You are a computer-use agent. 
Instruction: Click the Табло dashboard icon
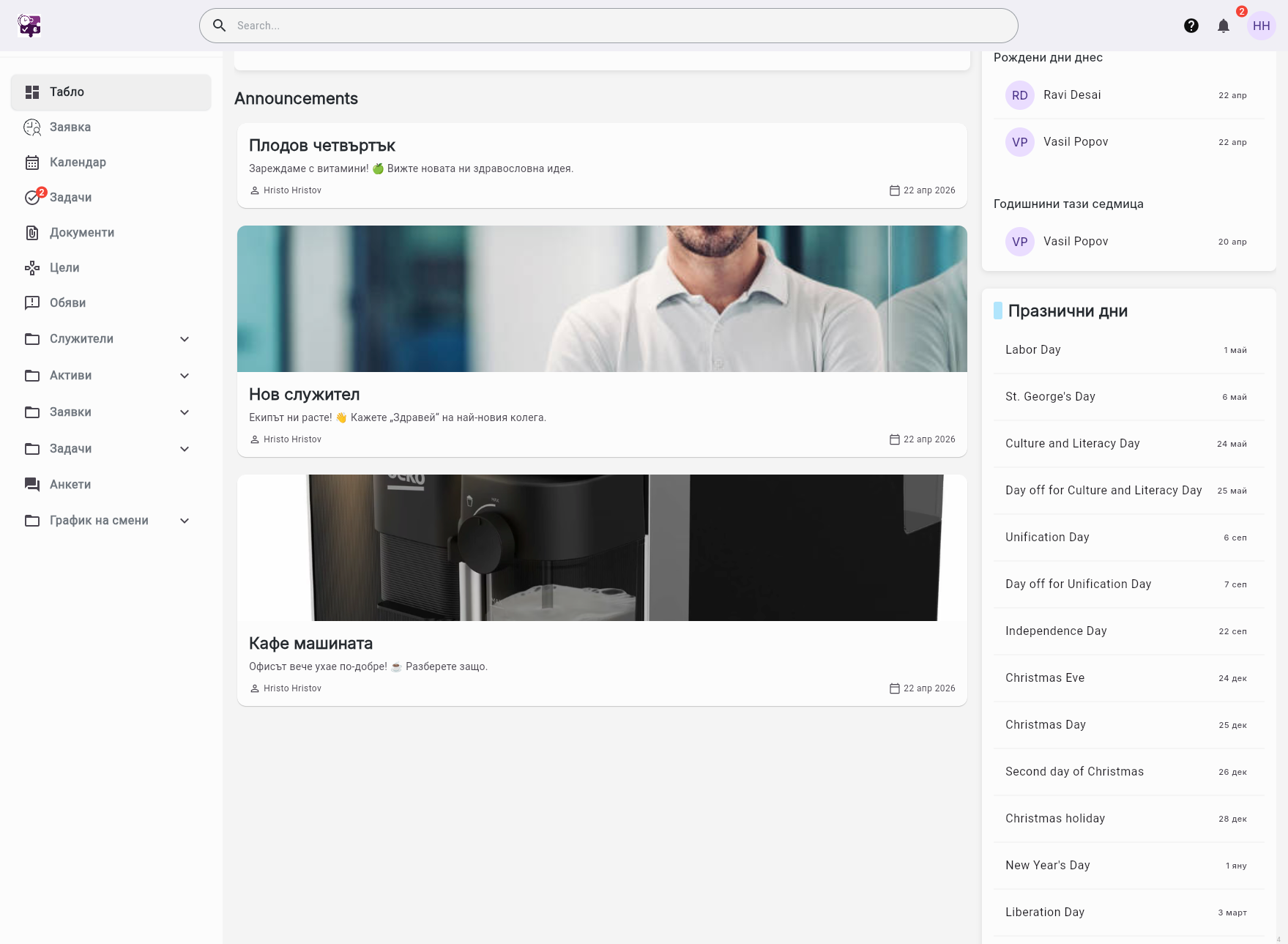click(x=32, y=92)
